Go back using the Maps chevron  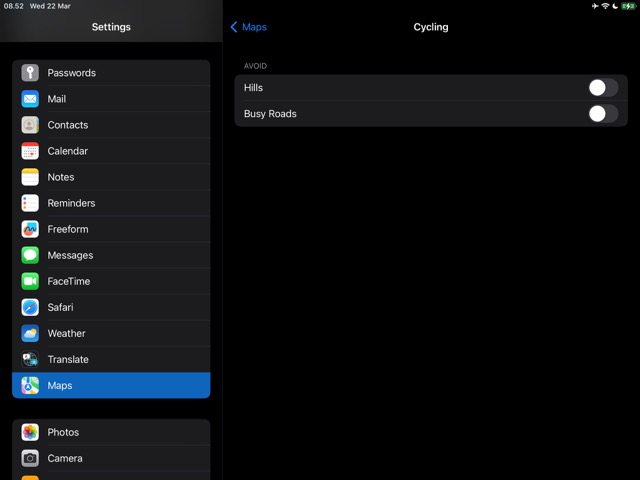pyautogui.click(x=248, y=27)
